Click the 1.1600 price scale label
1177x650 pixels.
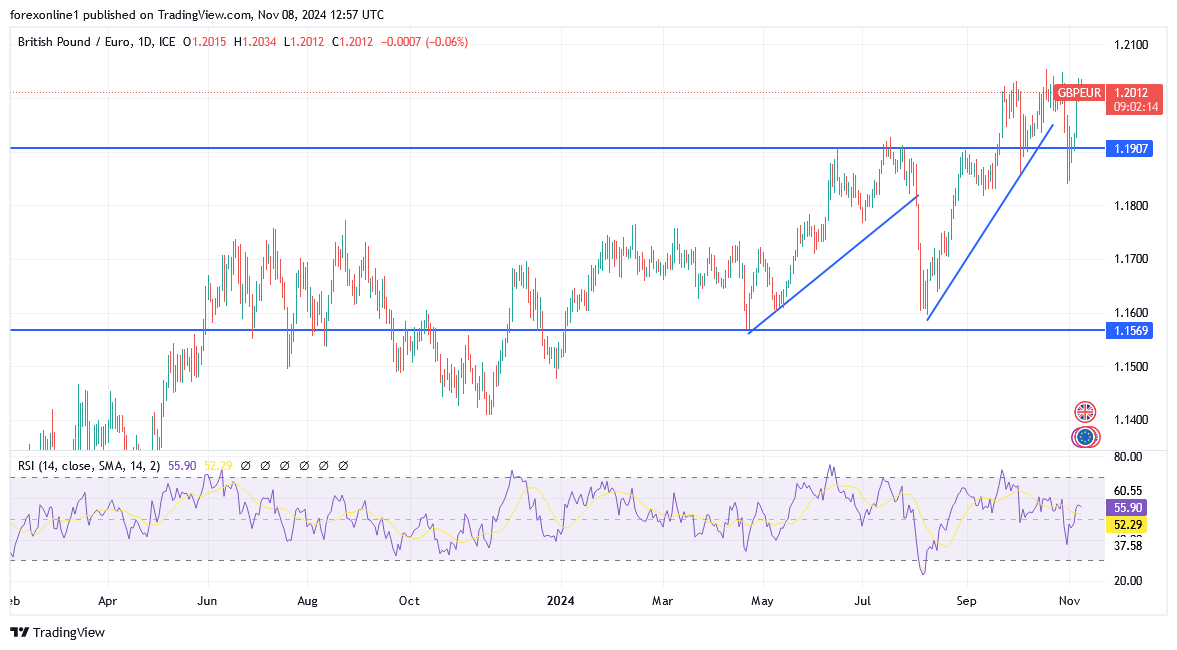(x=1131, y=313)
